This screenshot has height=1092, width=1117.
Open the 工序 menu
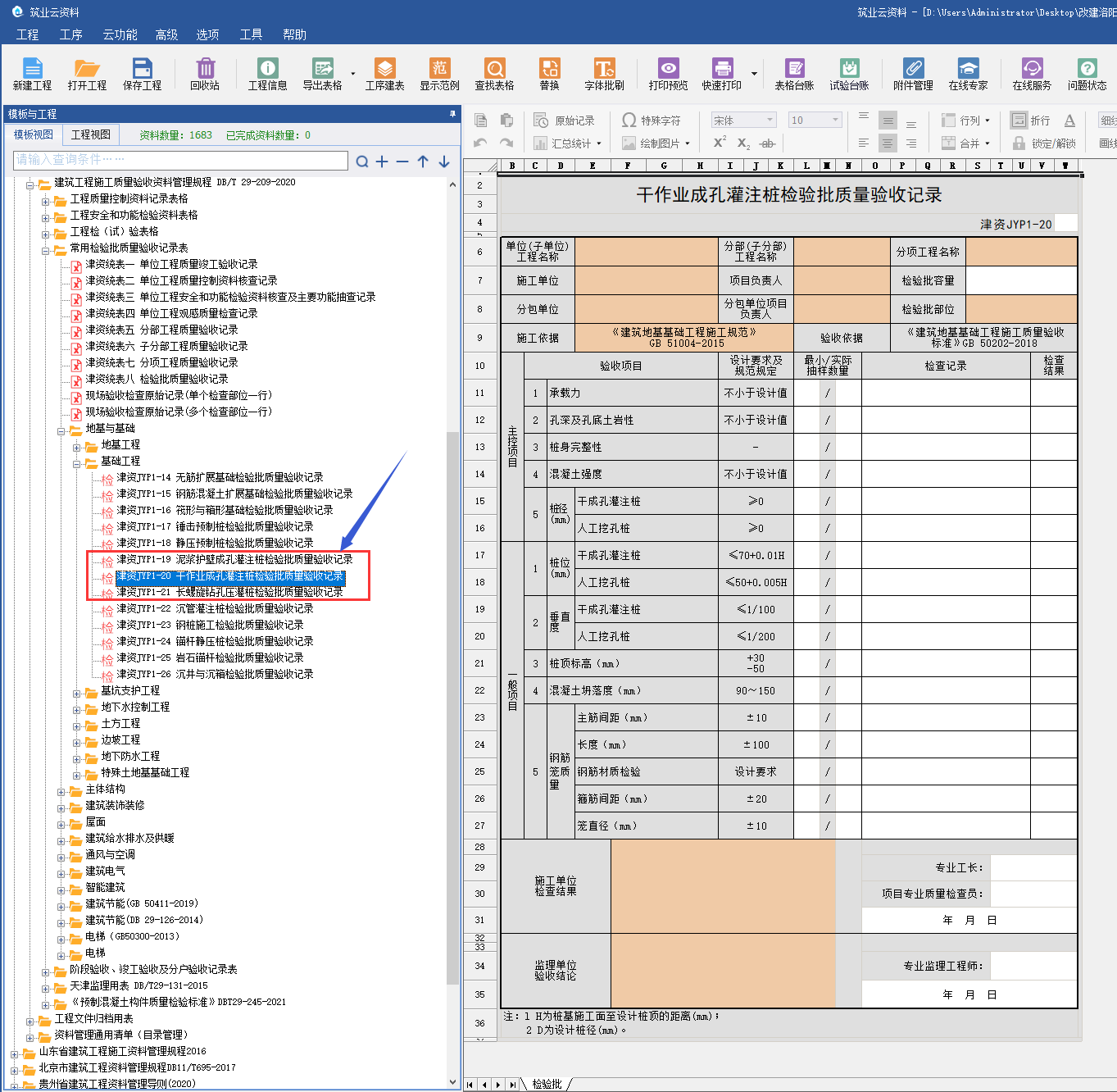[70, 34]
